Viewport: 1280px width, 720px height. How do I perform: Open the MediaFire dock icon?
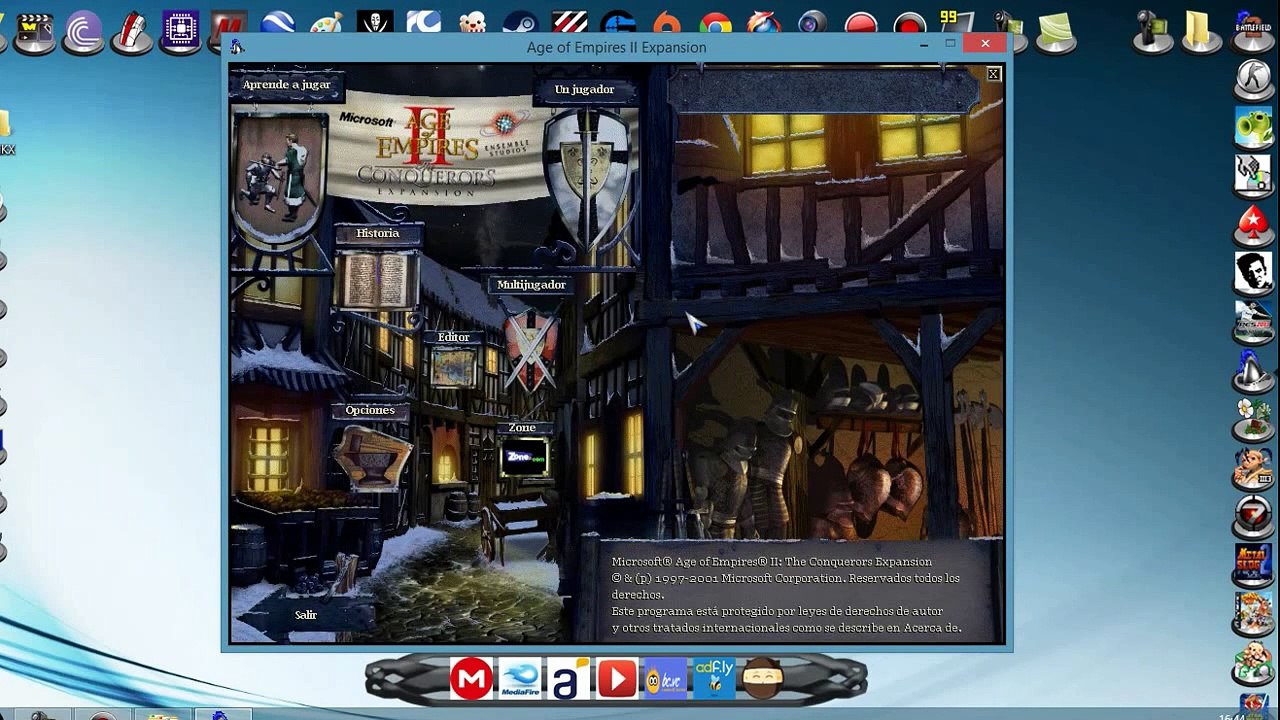pyautogui.click(x=520, y=680)
